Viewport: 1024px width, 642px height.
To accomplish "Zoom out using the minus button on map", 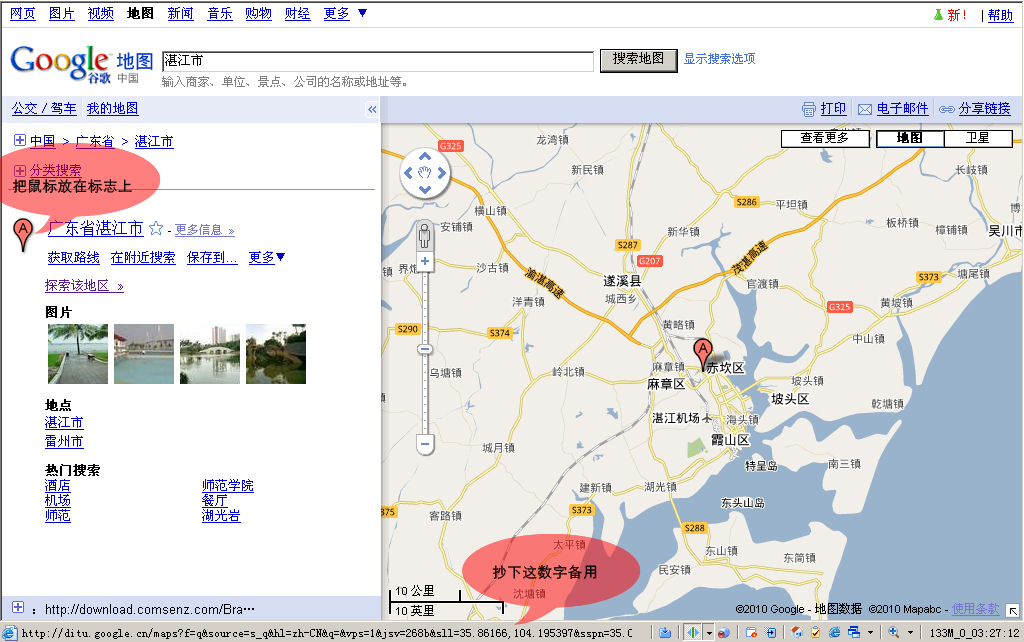I will pos(425,444).
